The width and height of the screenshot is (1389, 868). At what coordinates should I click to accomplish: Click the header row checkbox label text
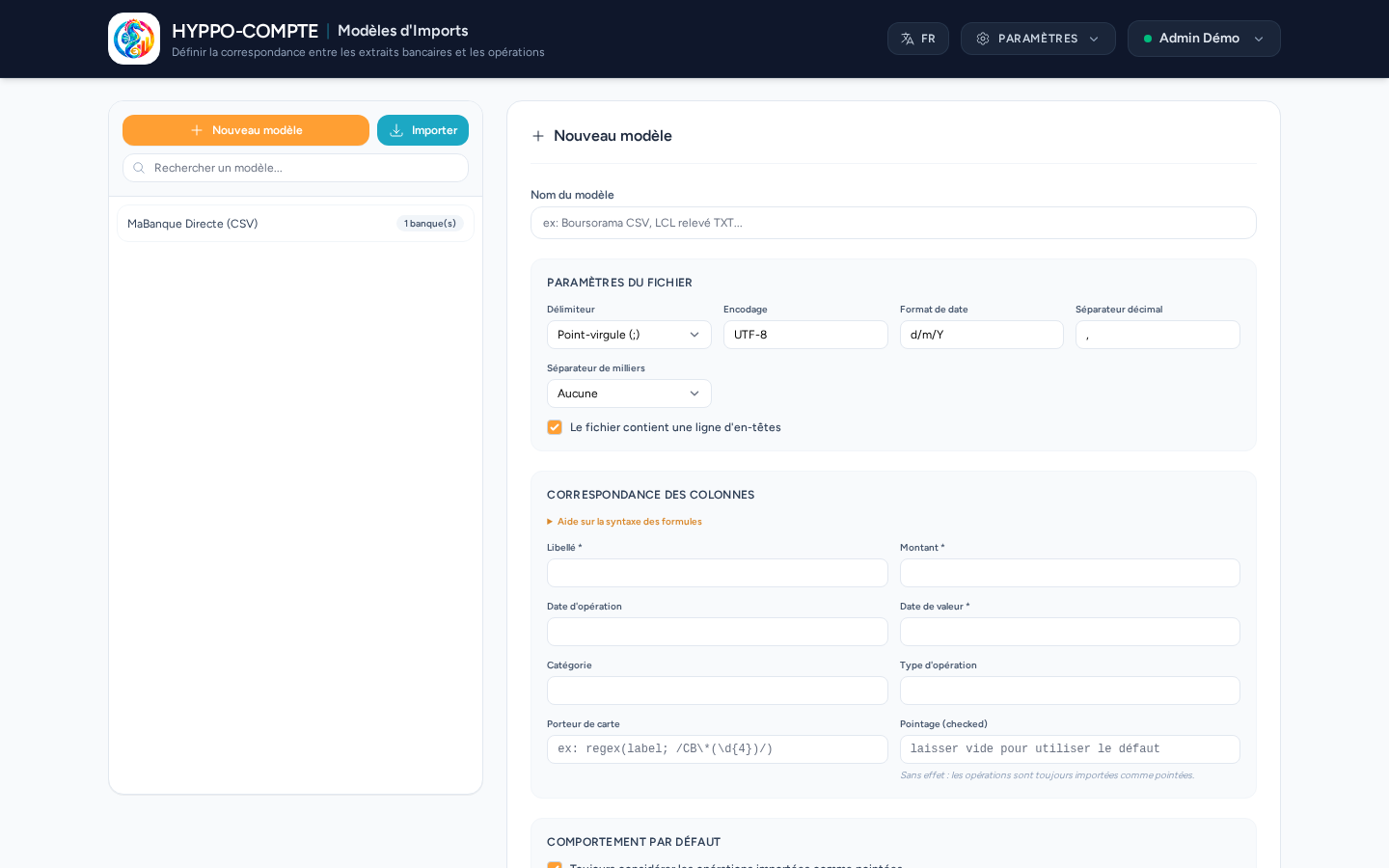tap(675, 427)
